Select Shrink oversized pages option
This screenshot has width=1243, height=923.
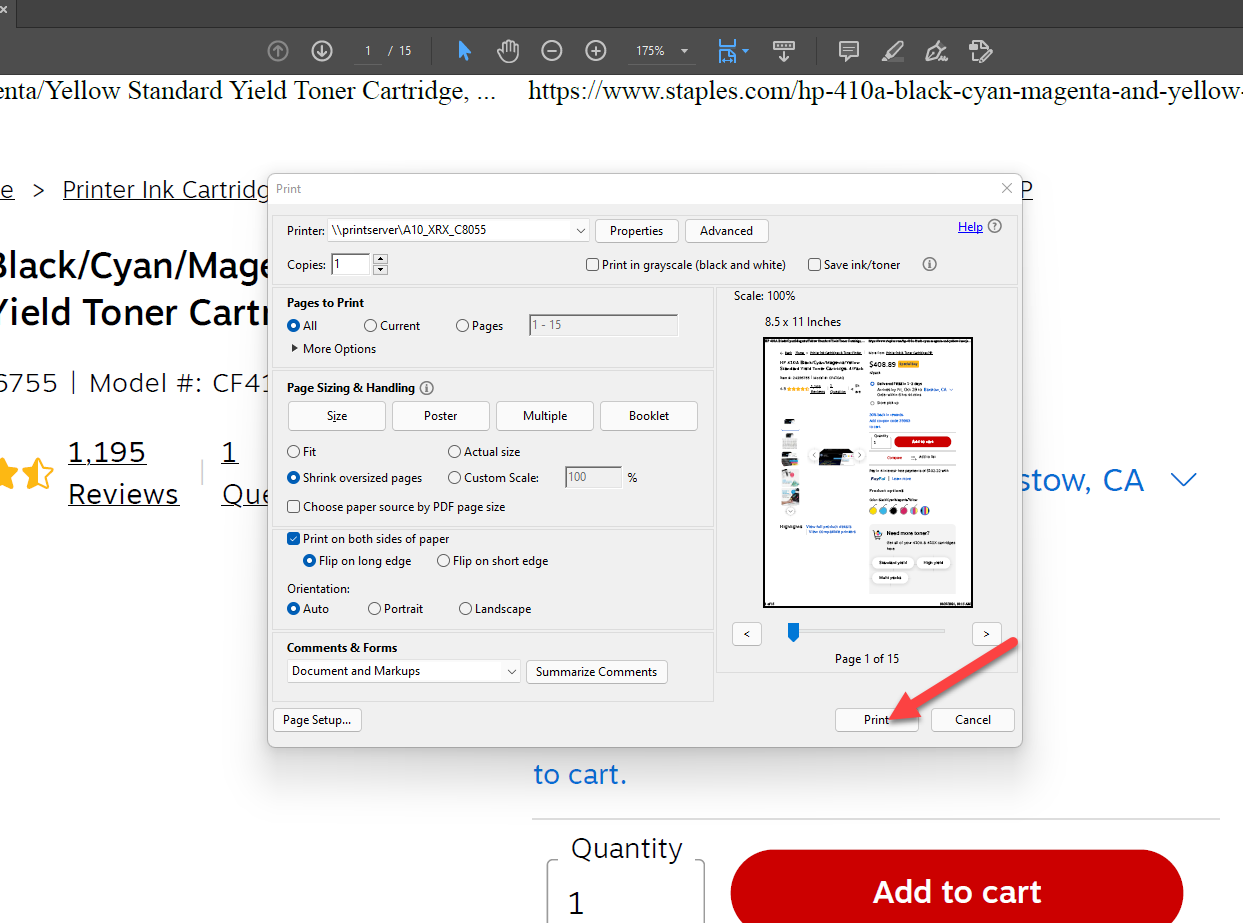(294, 478)
